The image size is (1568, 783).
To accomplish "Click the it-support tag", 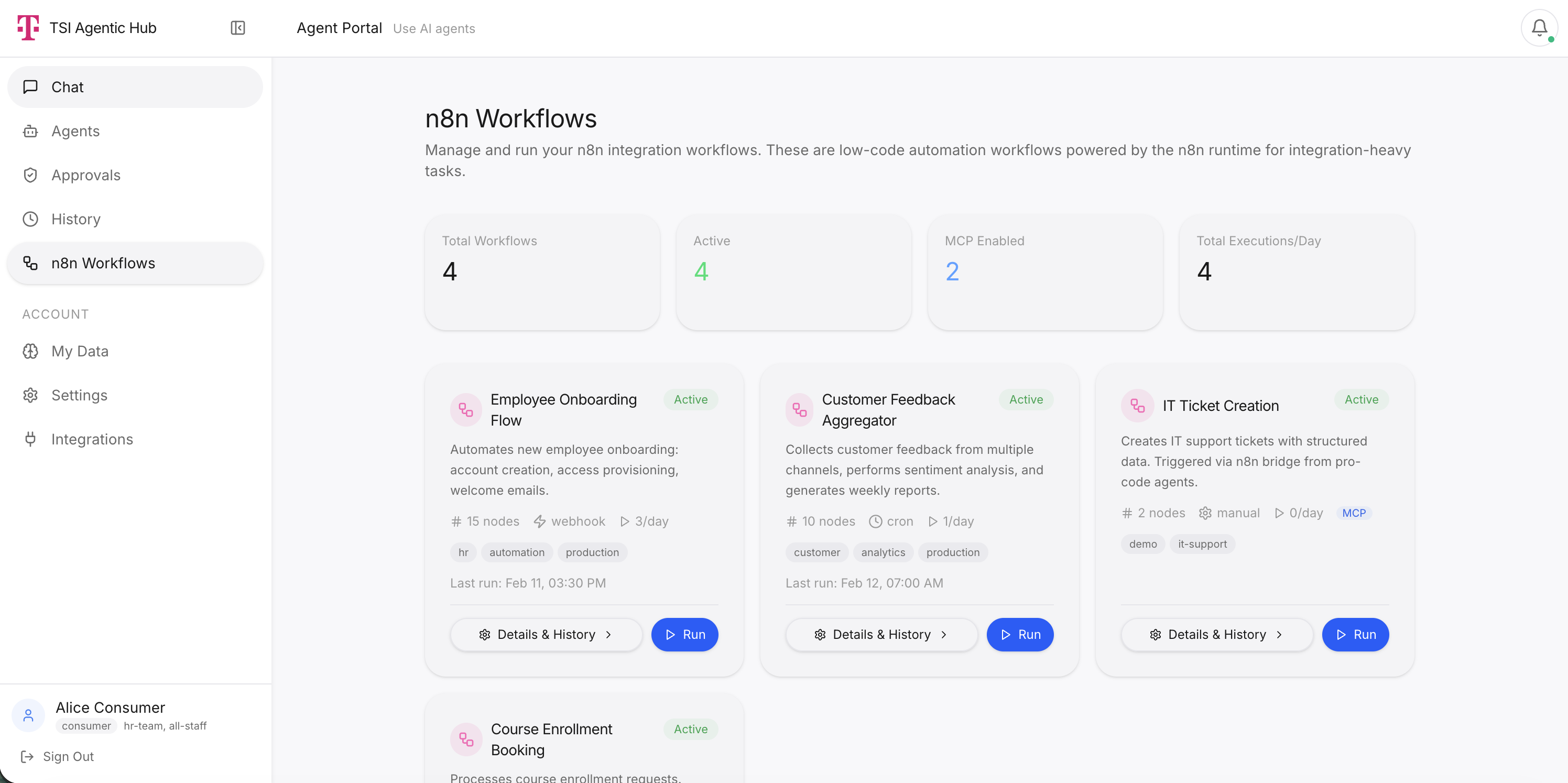I will click(1202, 543).
